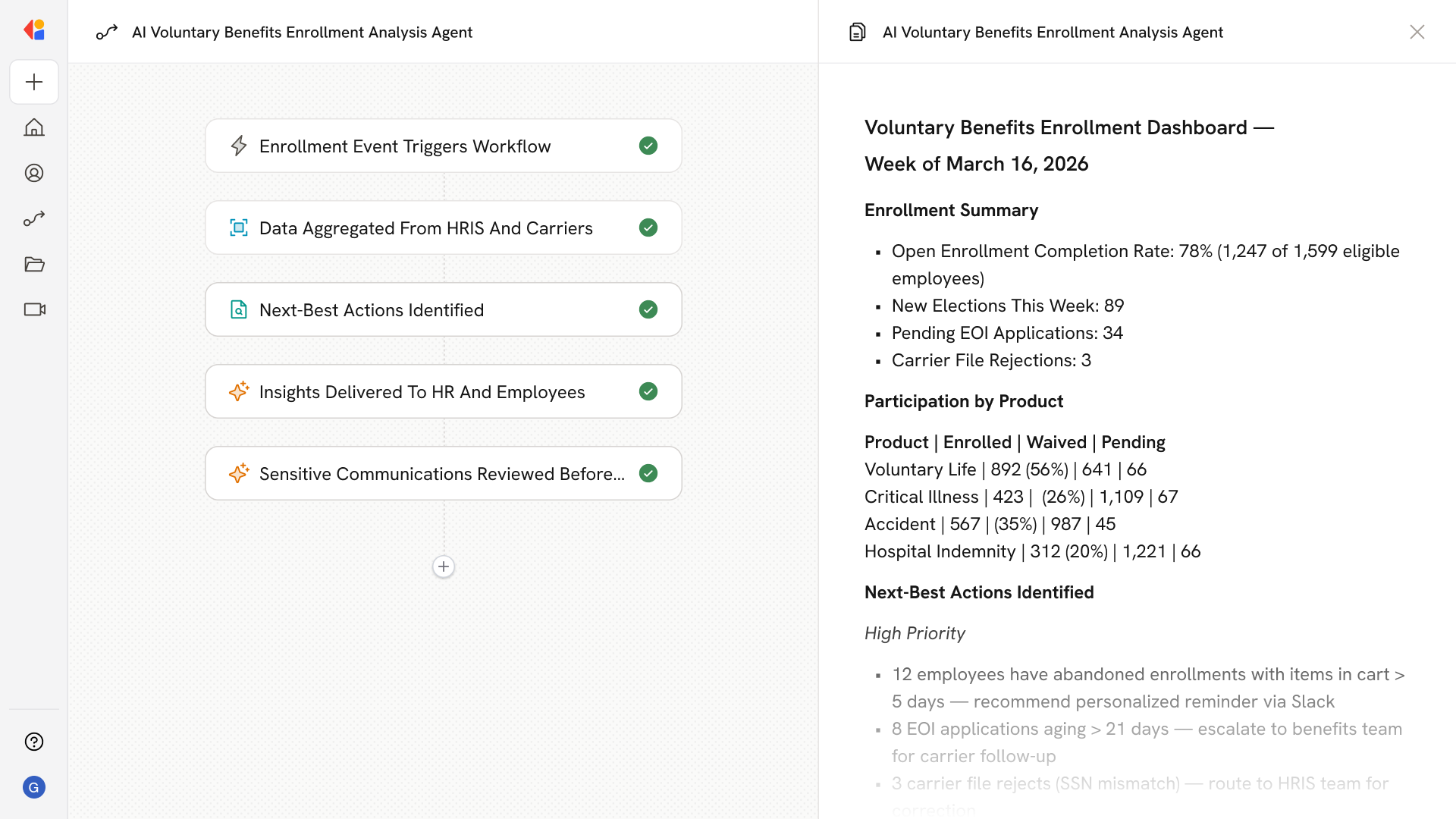Click the user avatar G
This screenshot has height=819, width=1456.
pos(34,787)
